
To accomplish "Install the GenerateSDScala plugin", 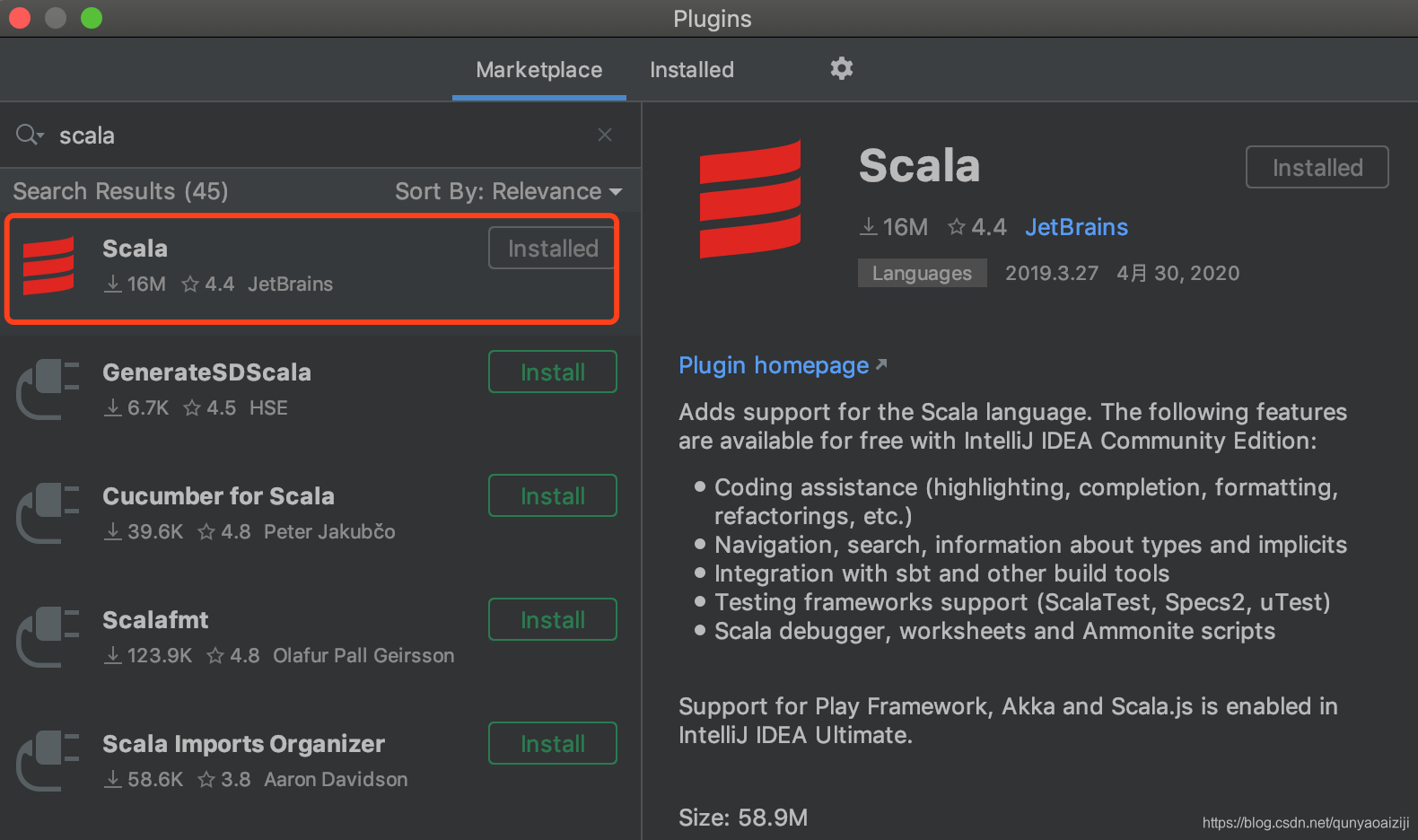I will click(x=552, y=372).
